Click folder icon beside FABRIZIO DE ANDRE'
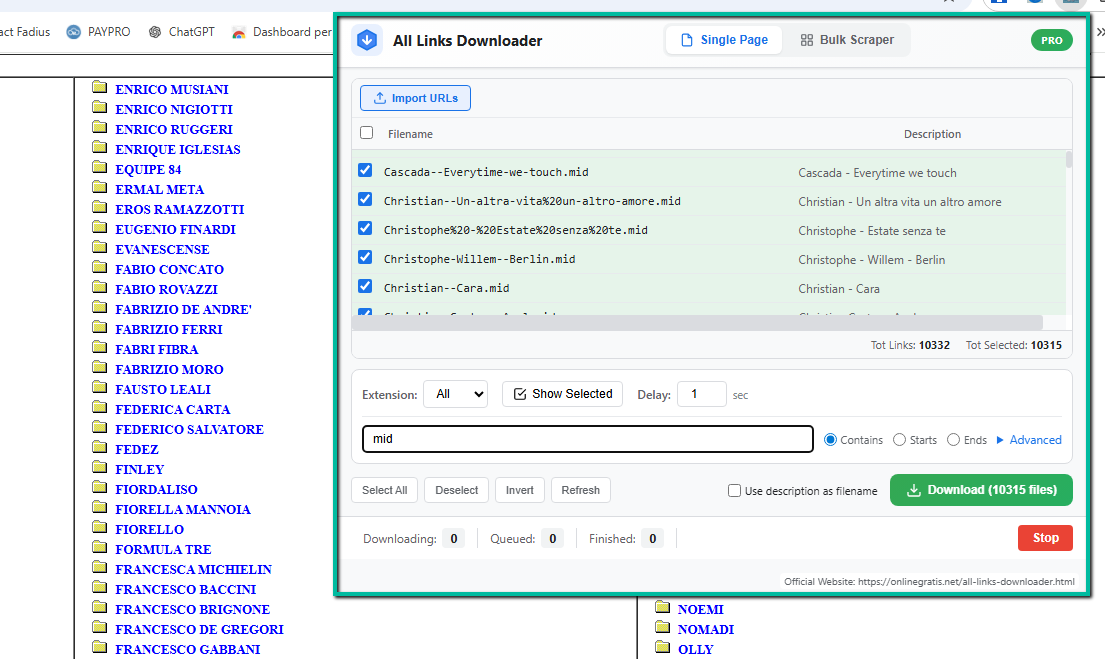The image size is (1105, 659). 99,307
